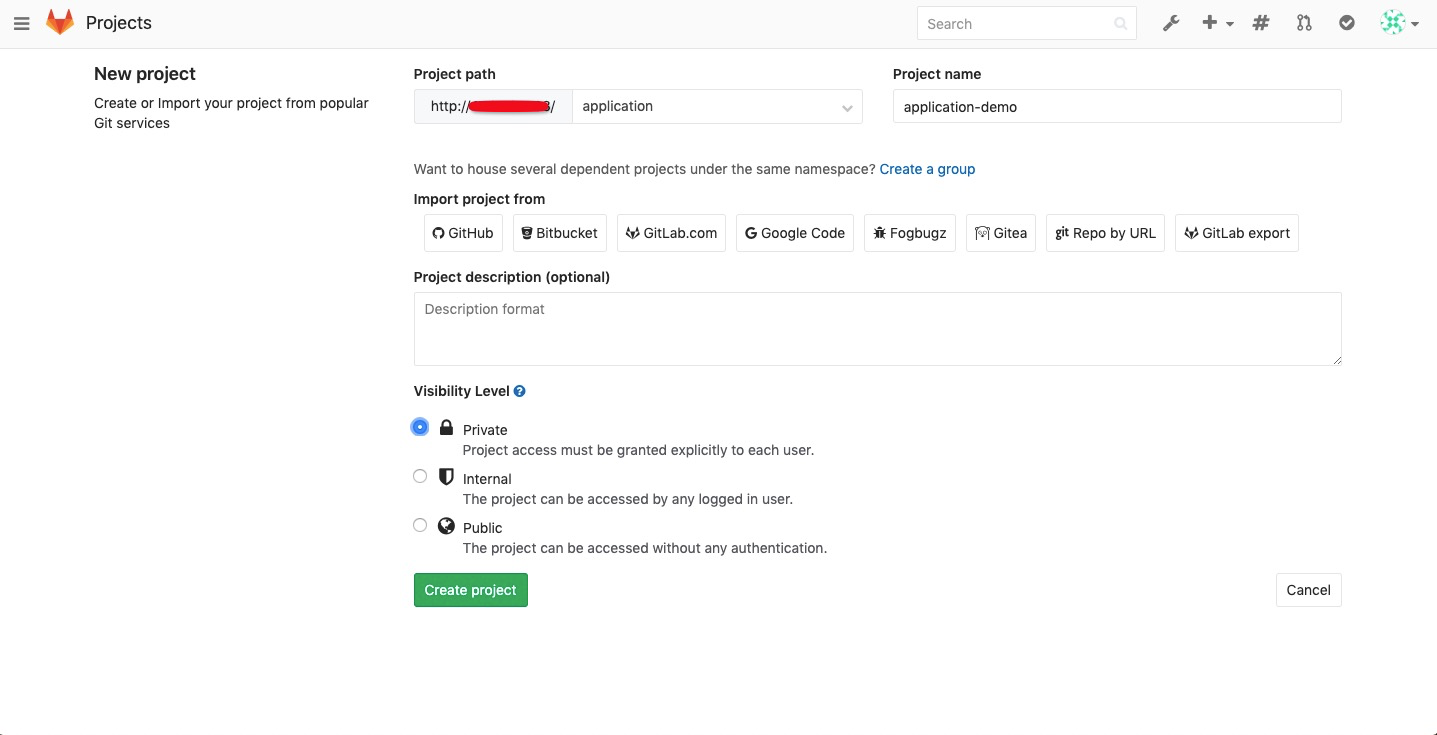Expand the application namespace dropdown
1437x735 pixels.
coord(717,106)
